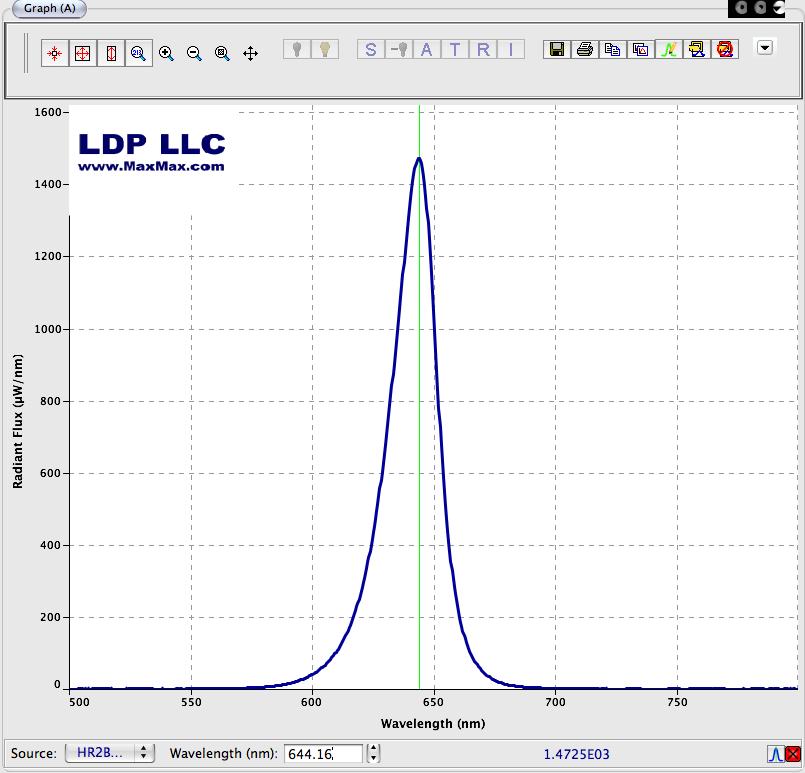Click the third round pane control button
Viewport: 805px width, 773px height.
[779, 8]
